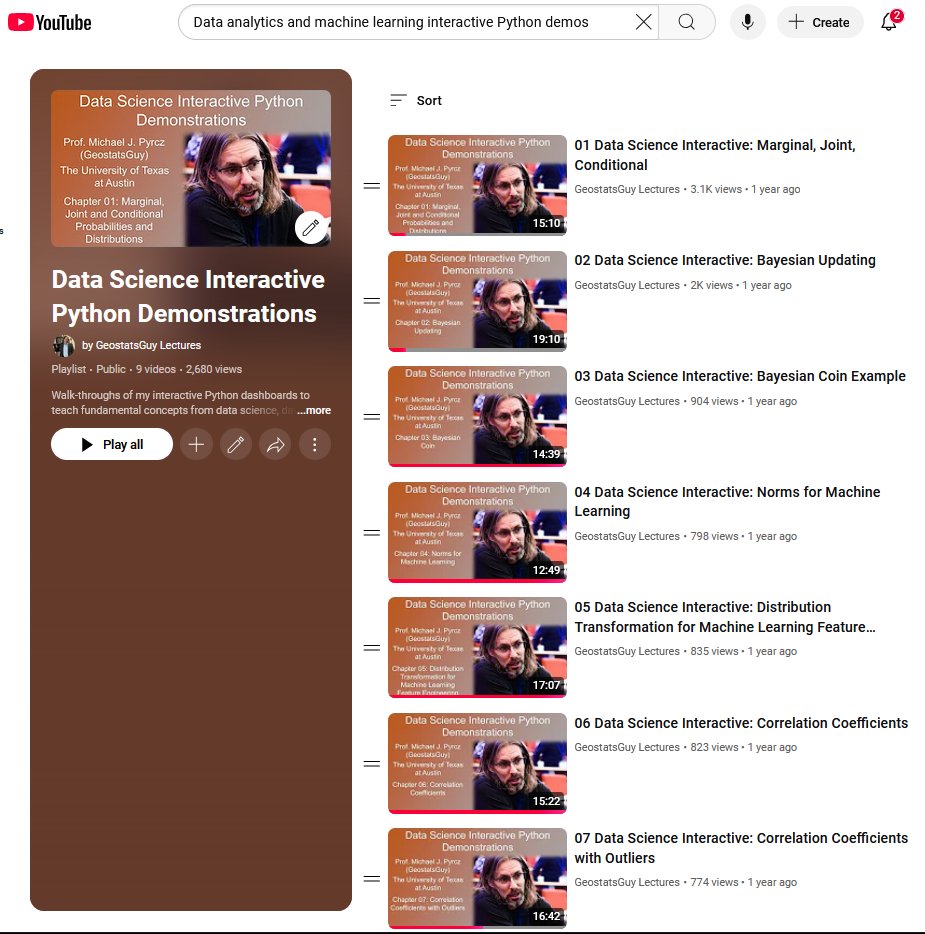Click the 9 videos count text

(155, 369)
